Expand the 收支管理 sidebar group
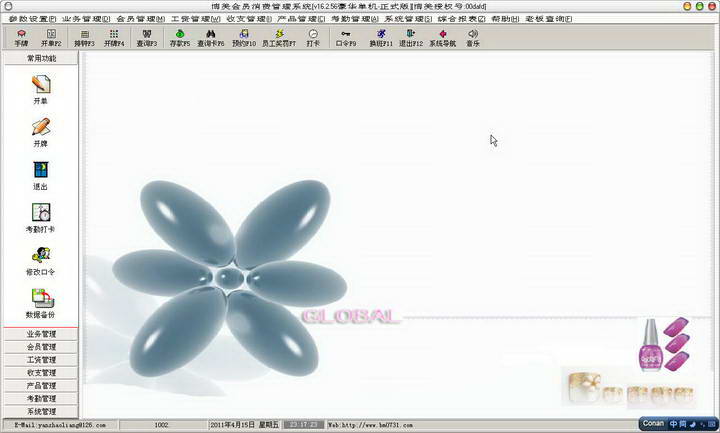The image size is (720, 433). click(x=41, y=372)
